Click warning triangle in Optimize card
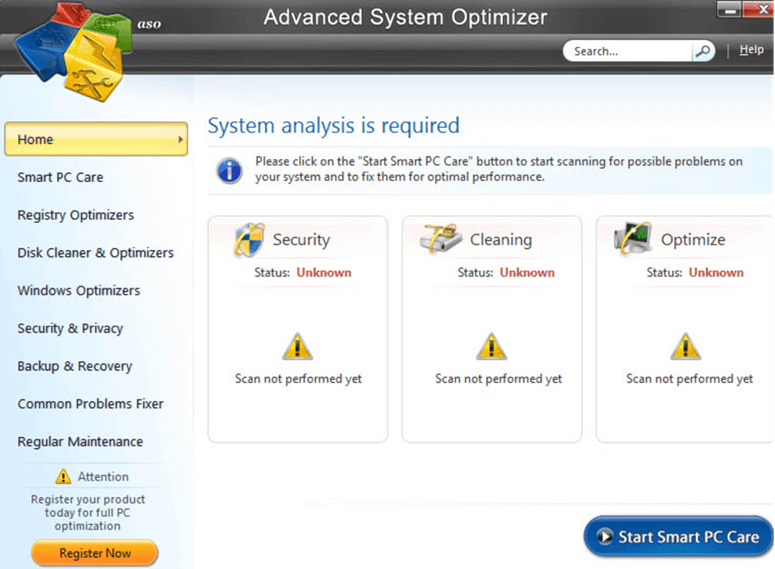 tap(686, 346)
